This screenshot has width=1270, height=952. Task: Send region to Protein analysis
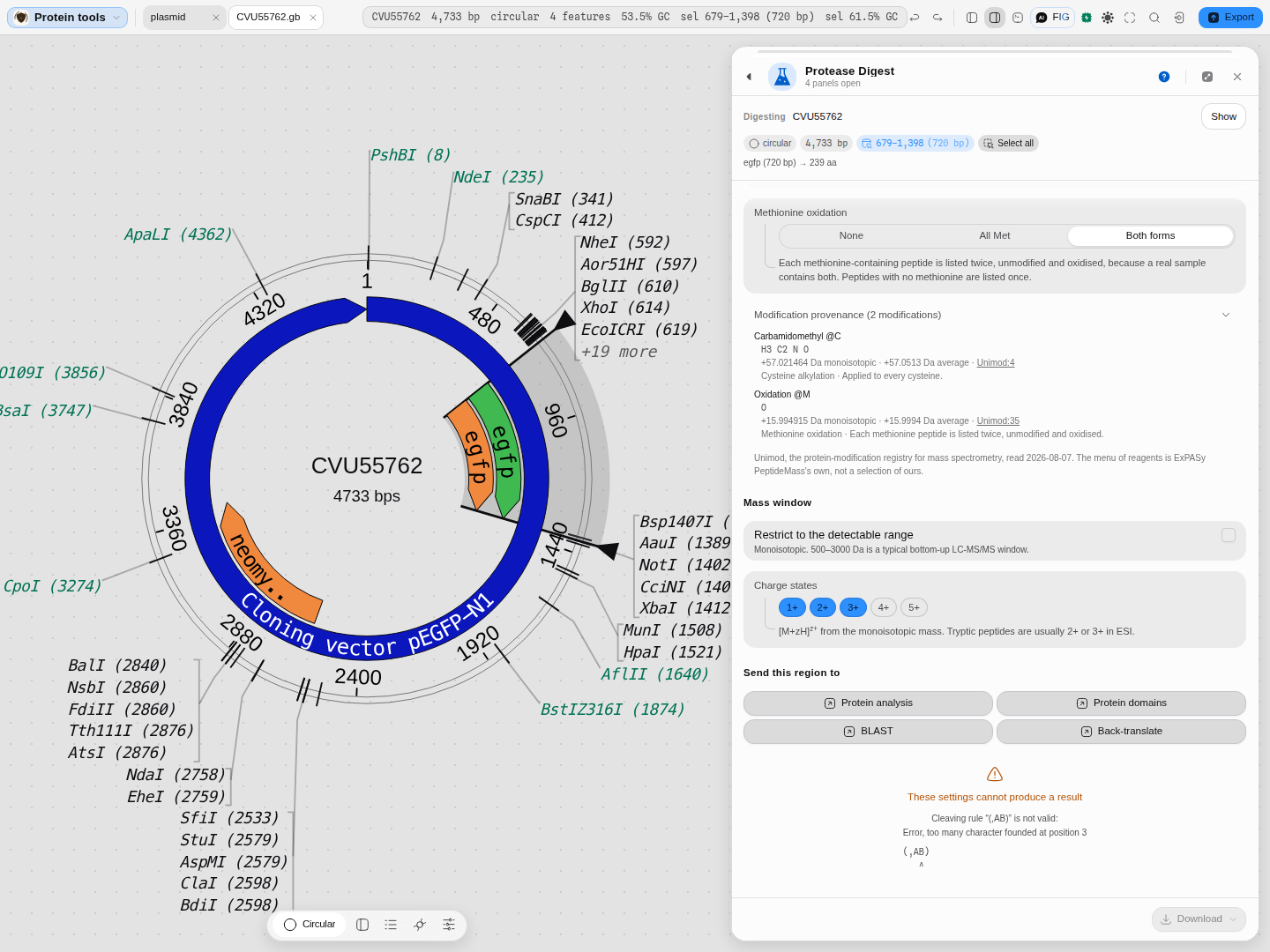click(x=868, y=703)
